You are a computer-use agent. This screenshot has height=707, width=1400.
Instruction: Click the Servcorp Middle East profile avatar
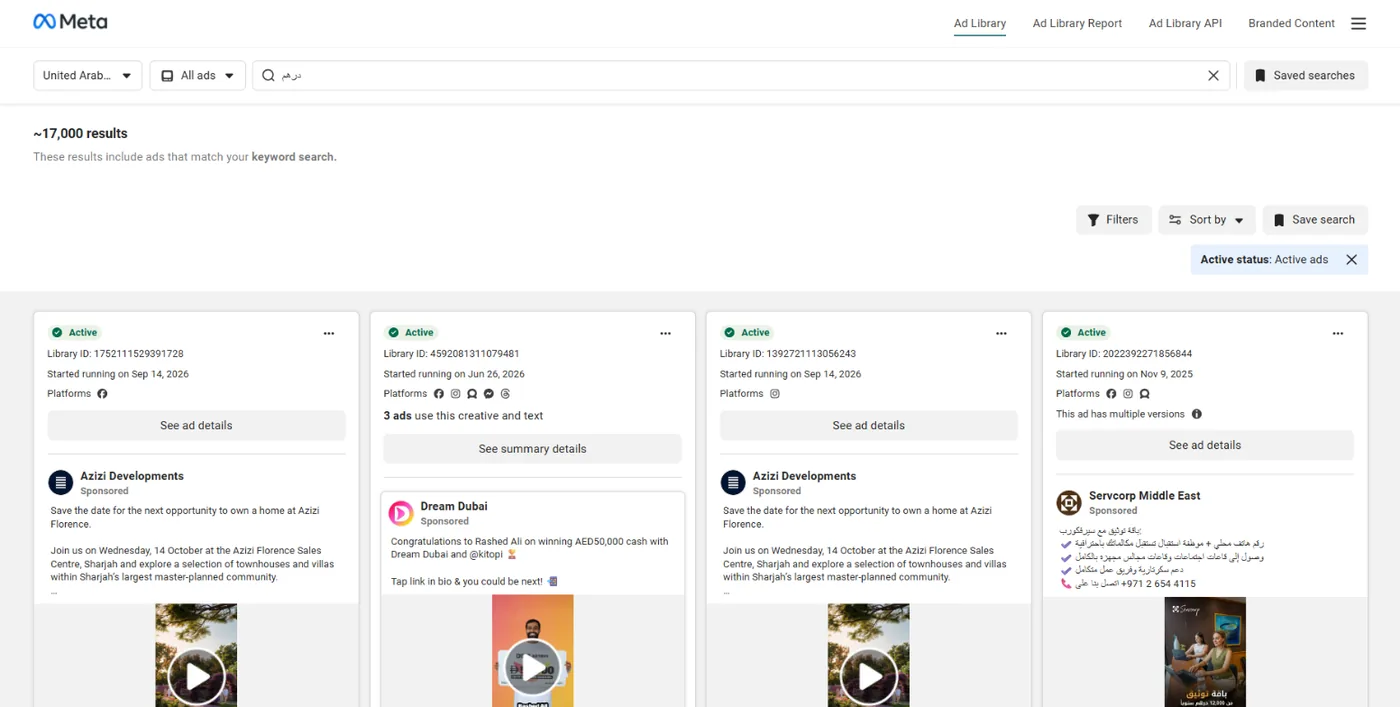pyautogui.click(x=1069, y=502)
